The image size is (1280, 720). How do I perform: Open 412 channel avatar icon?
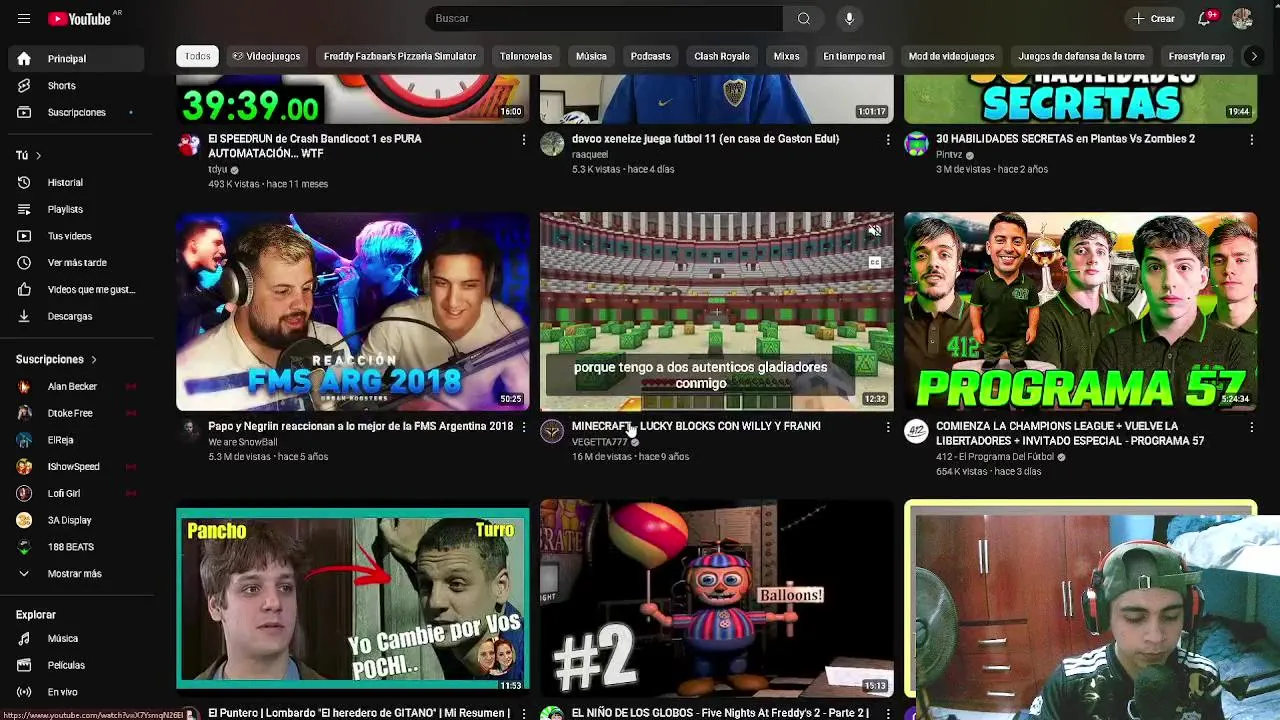click(x=916, y=431)
